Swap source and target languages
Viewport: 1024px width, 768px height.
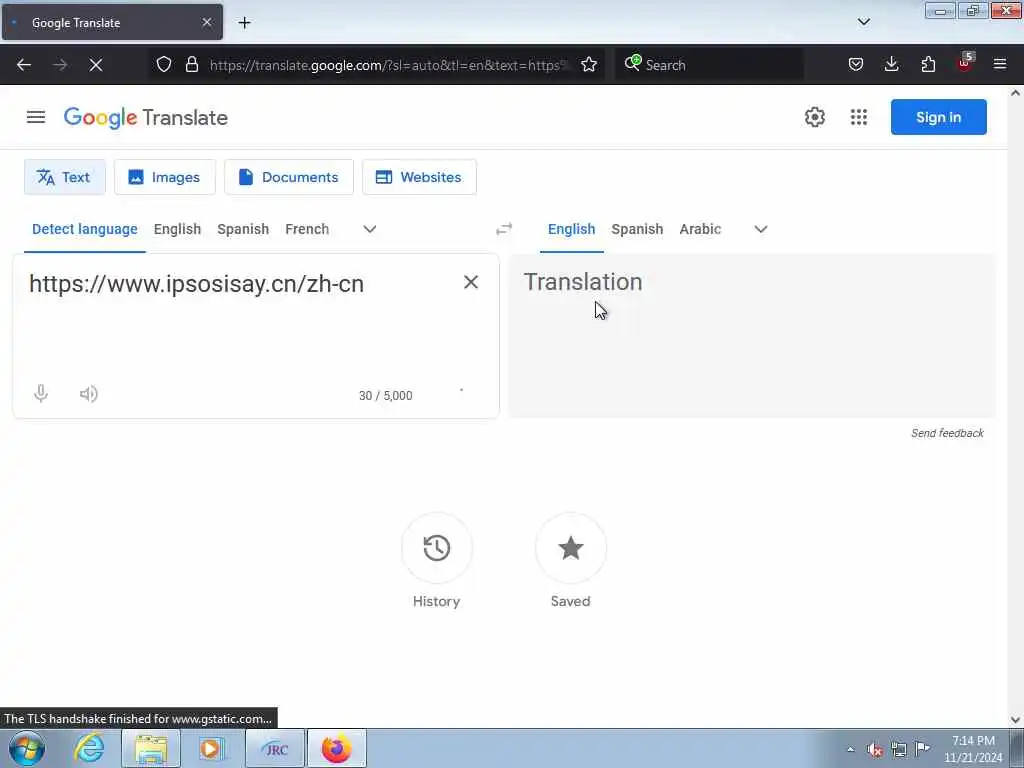[504, 229]
